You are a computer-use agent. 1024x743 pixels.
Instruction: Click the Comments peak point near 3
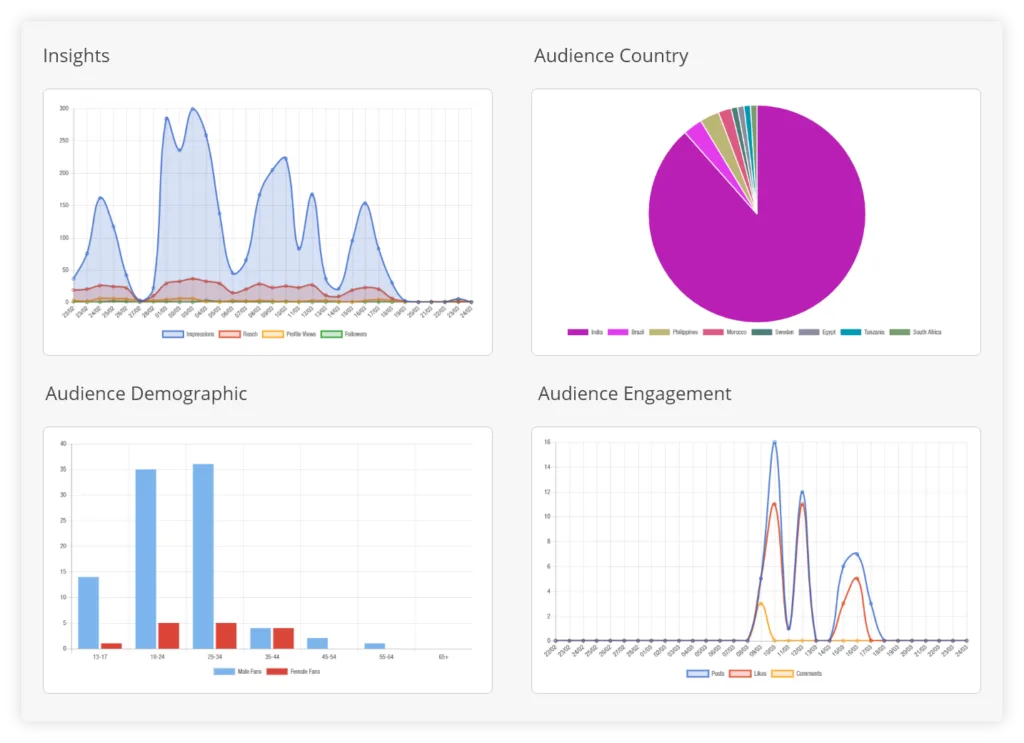coord(761,603)
